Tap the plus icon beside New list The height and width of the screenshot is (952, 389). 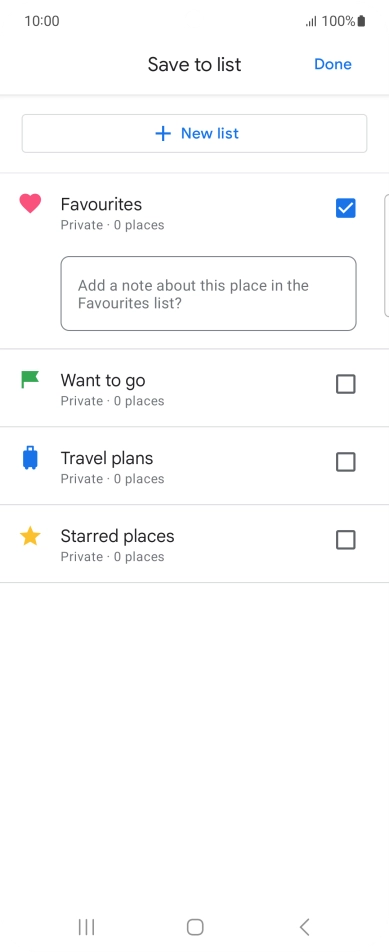point(163,134)
